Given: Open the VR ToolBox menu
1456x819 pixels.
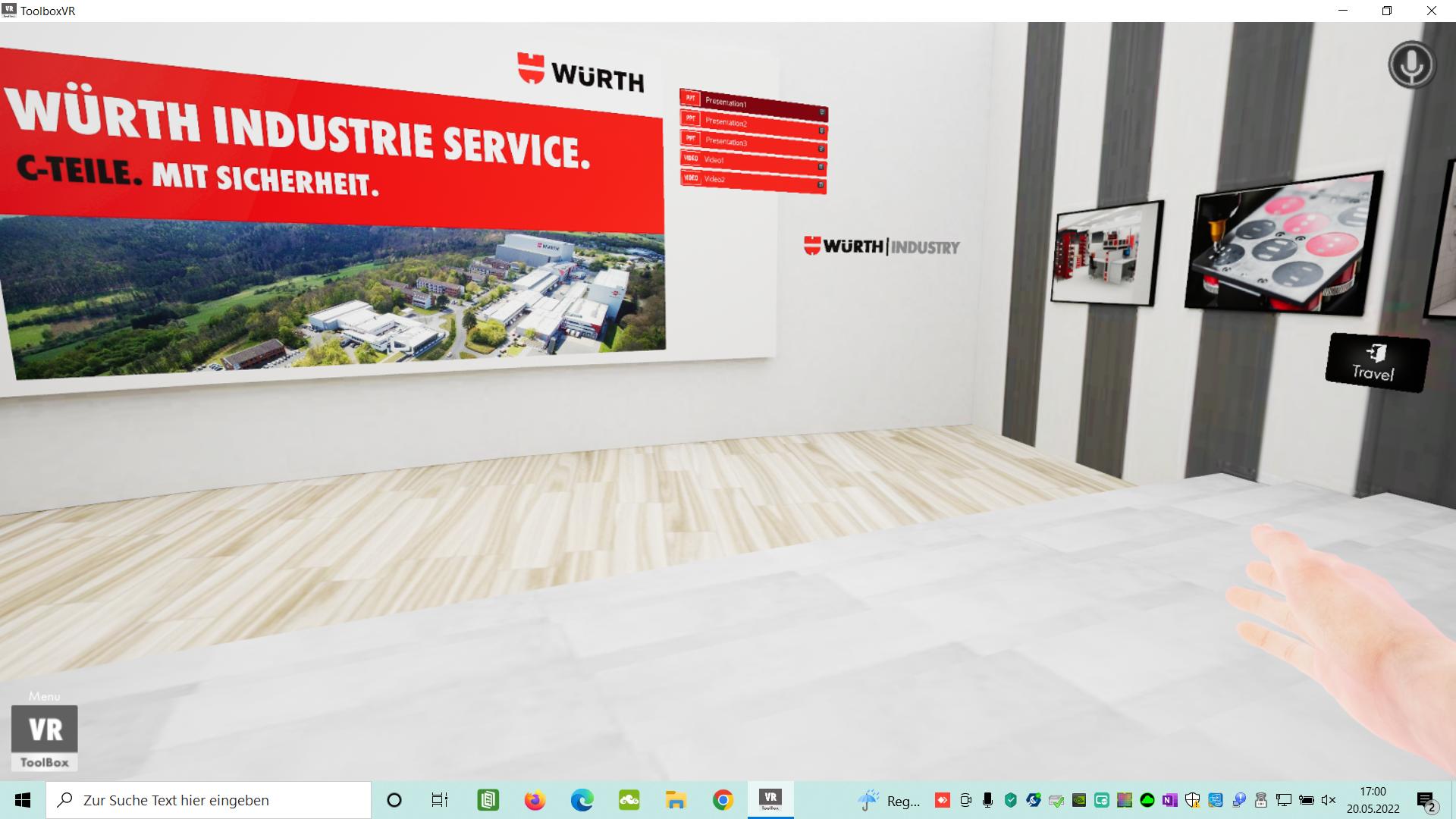Looking at the screenshot, I should tap(44, 738).
